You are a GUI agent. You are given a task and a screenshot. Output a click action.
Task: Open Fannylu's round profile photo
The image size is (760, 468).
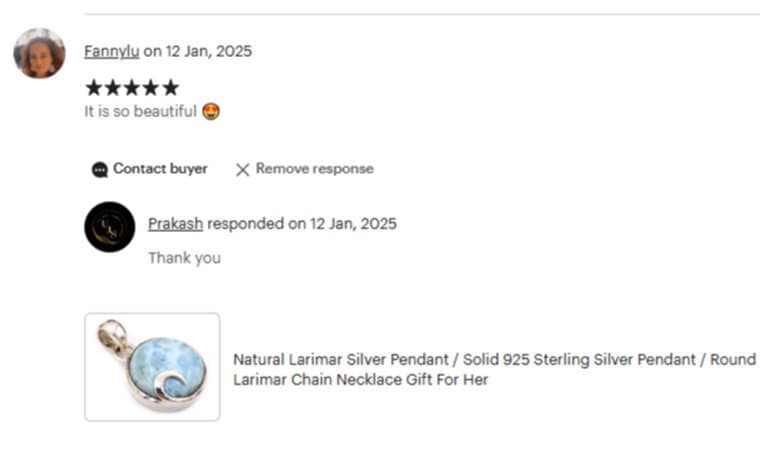[x=39, y=53]
